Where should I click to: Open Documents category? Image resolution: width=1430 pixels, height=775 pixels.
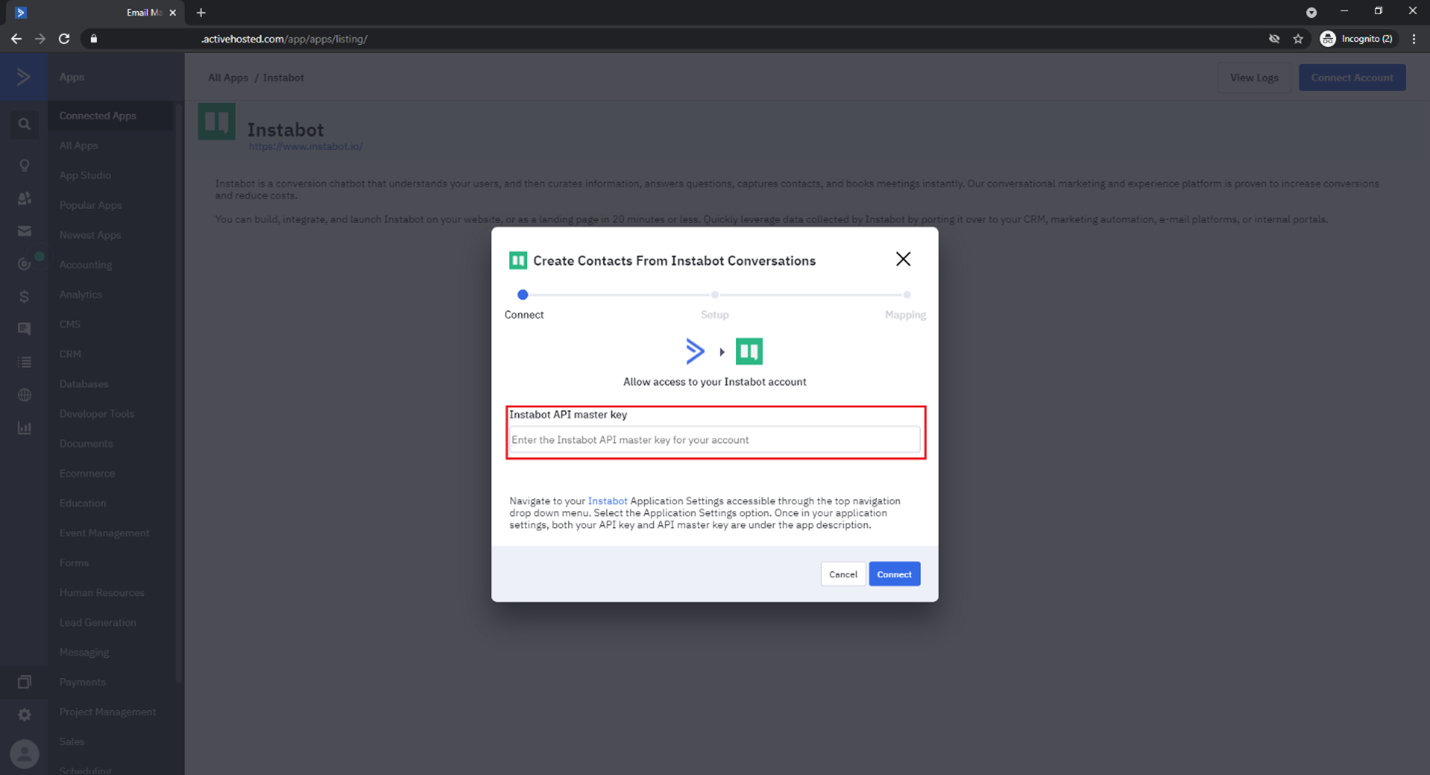pyautogui.click(x=86, y=444)
